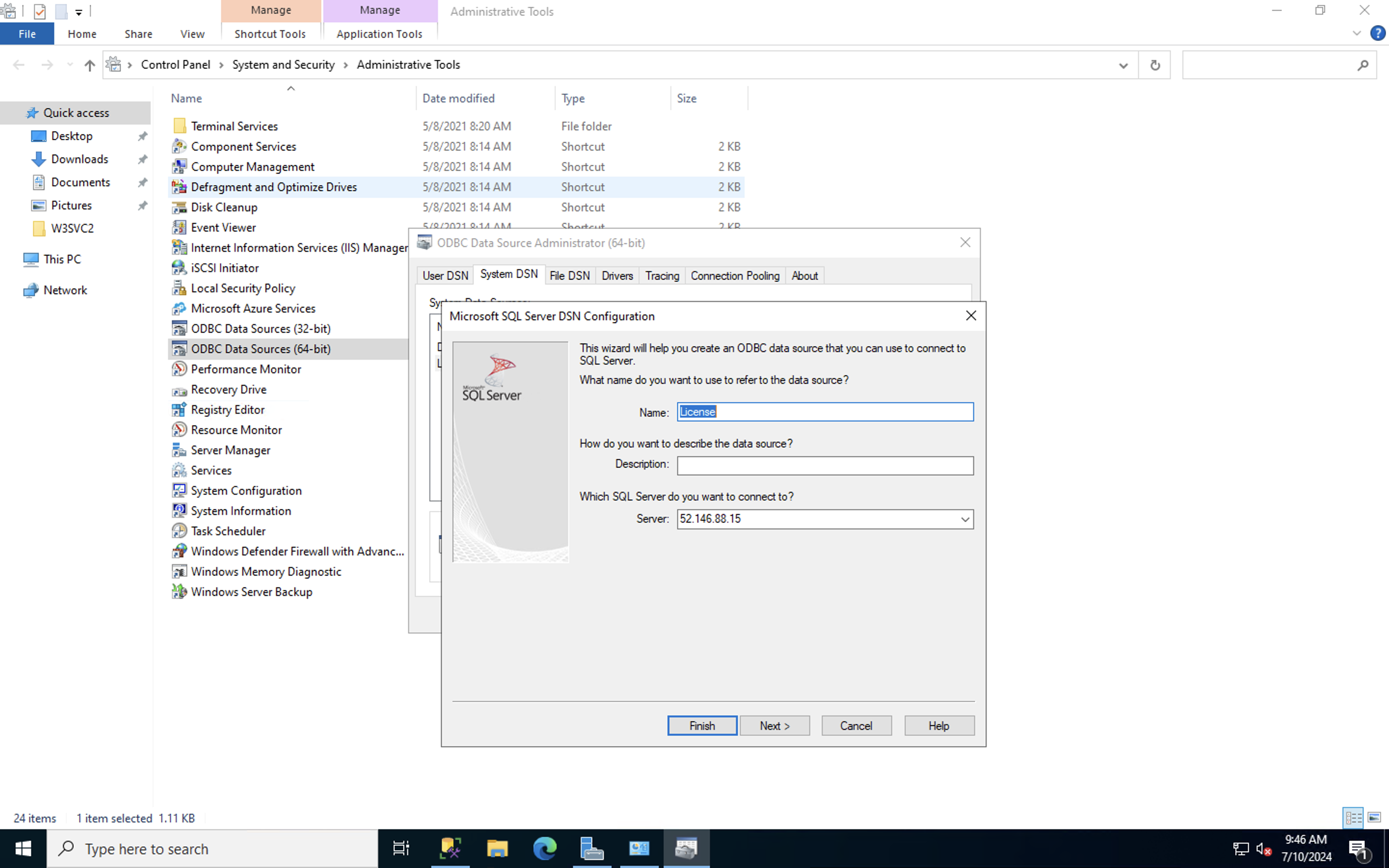This screenshot has height=868, width=1389.
Task: Open Internet Information Services (IIS) Manager
Action: (299, 247)
